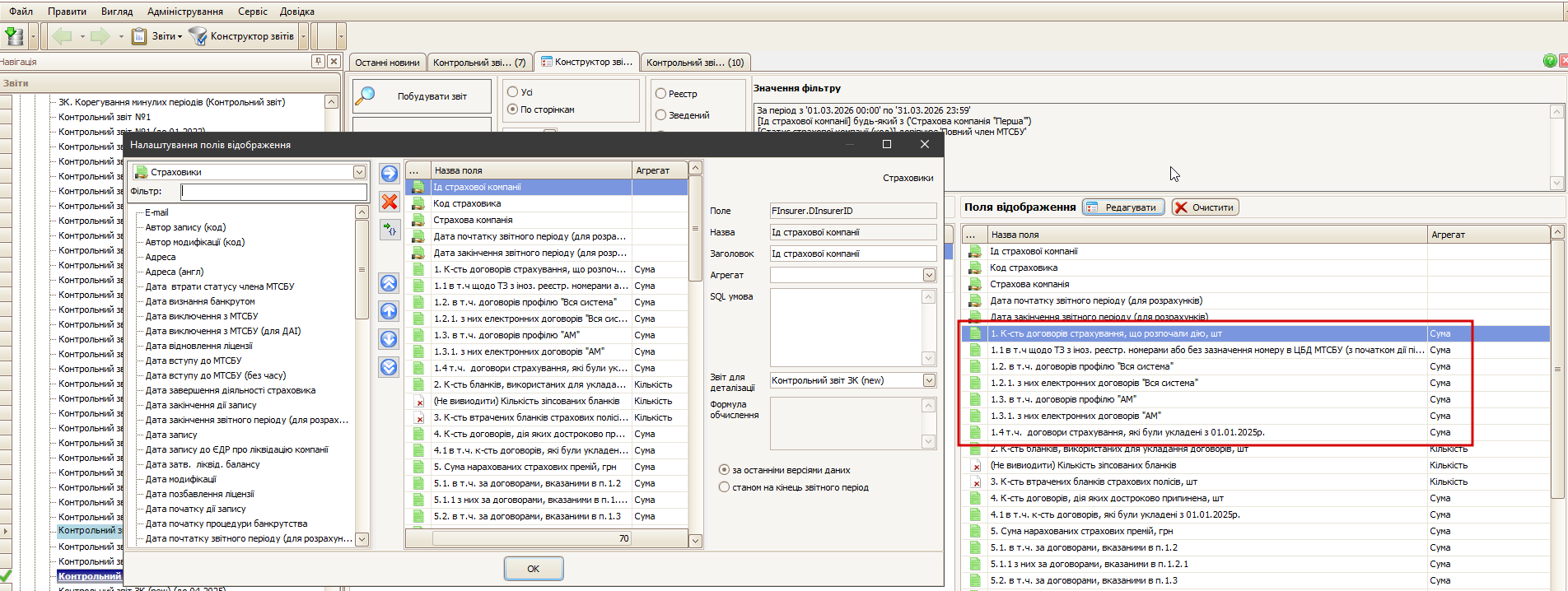The image size is (1568, 591).
Task: Click the Фільтр text input field
Action: tap(273, 192)
